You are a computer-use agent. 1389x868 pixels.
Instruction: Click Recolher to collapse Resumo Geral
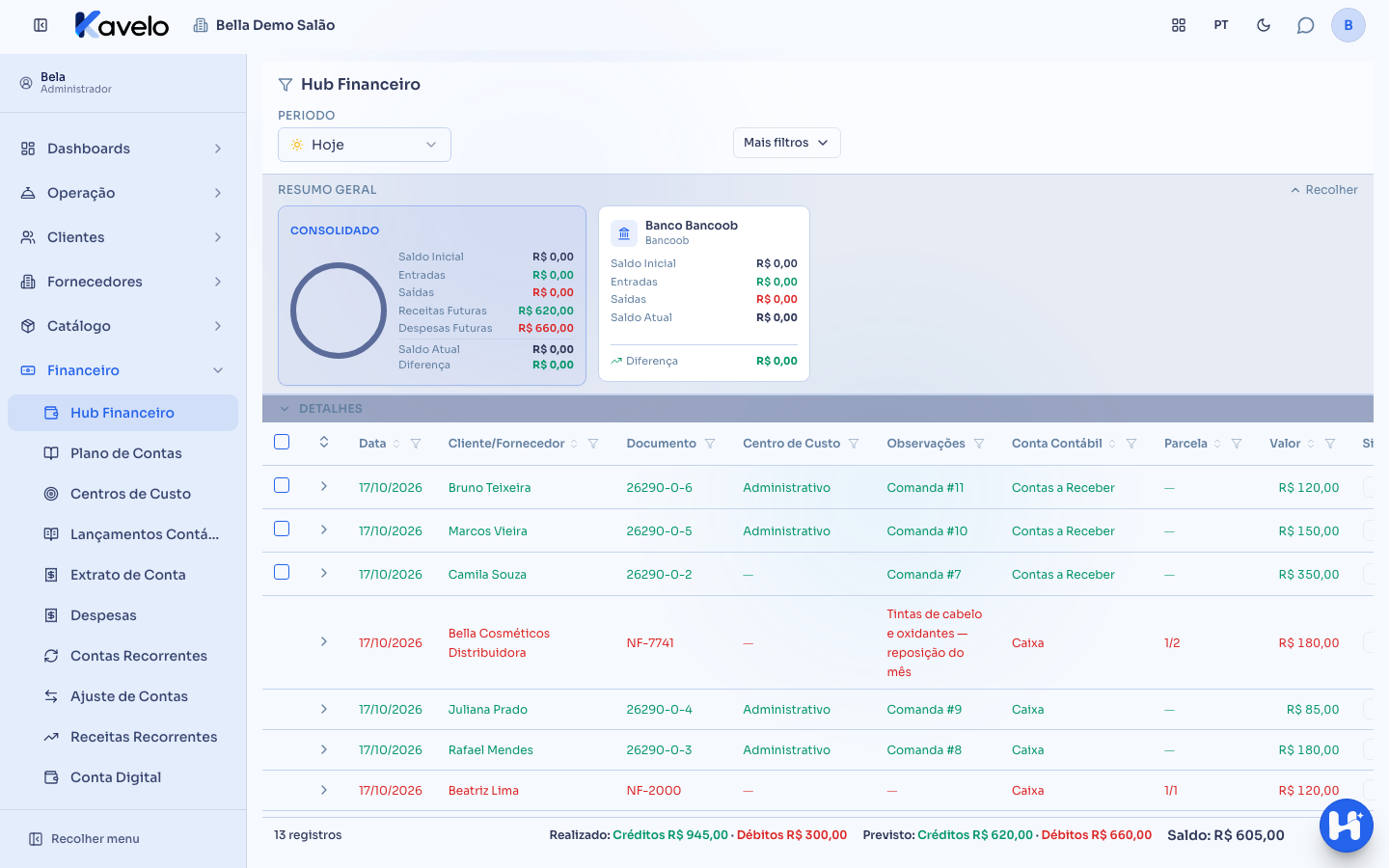pos(1324,190)
